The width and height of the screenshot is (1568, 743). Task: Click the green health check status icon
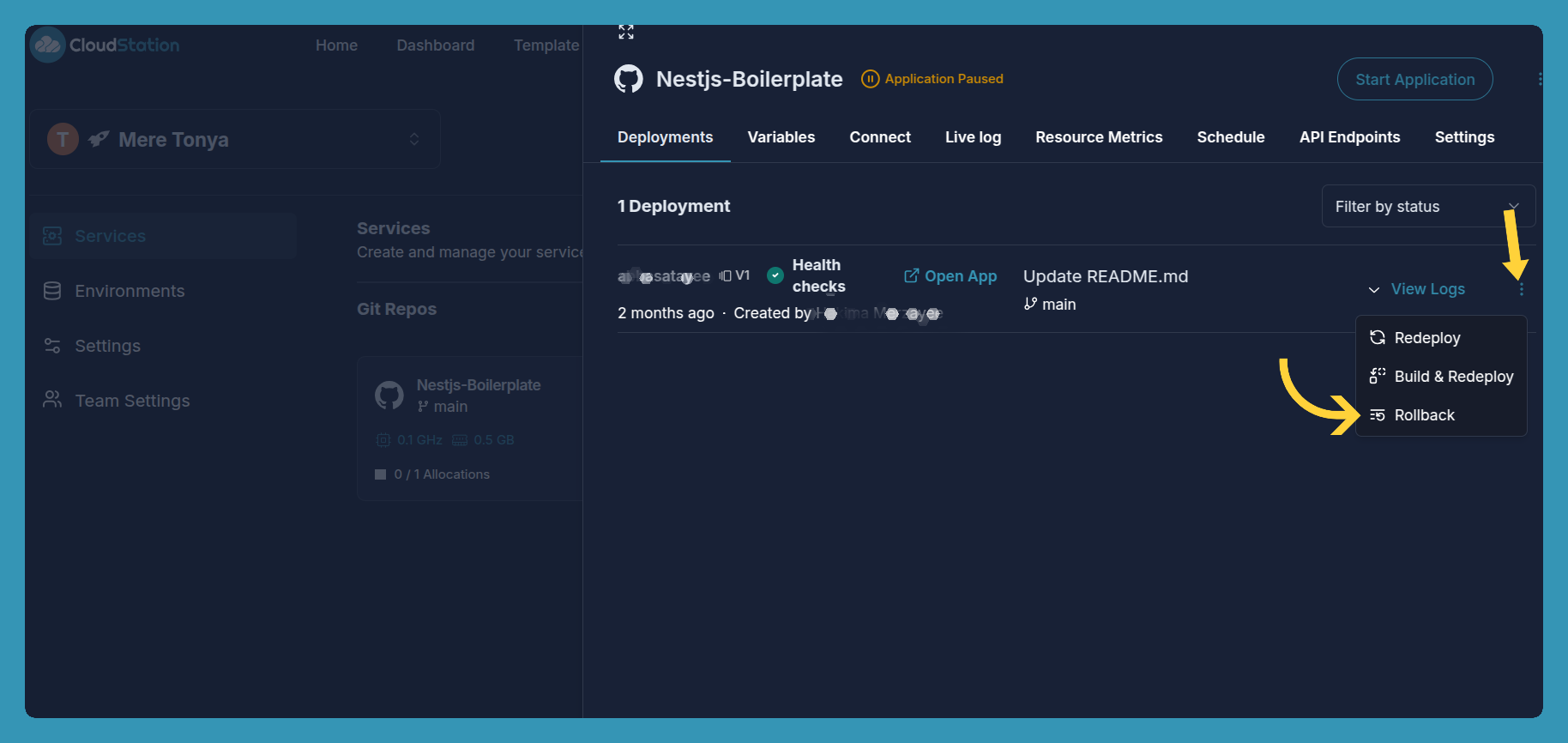coord(775,275)
